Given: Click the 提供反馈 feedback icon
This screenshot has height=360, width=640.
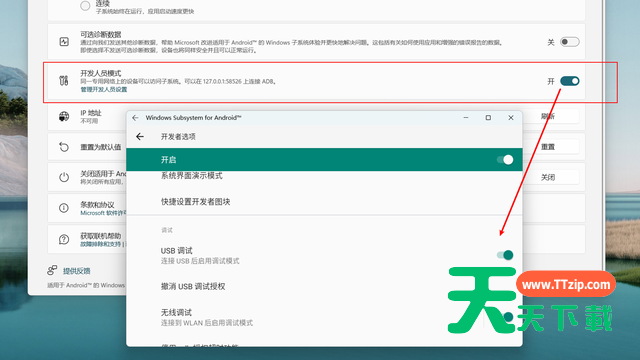Looking at the screenshot, I should [52, 270].
